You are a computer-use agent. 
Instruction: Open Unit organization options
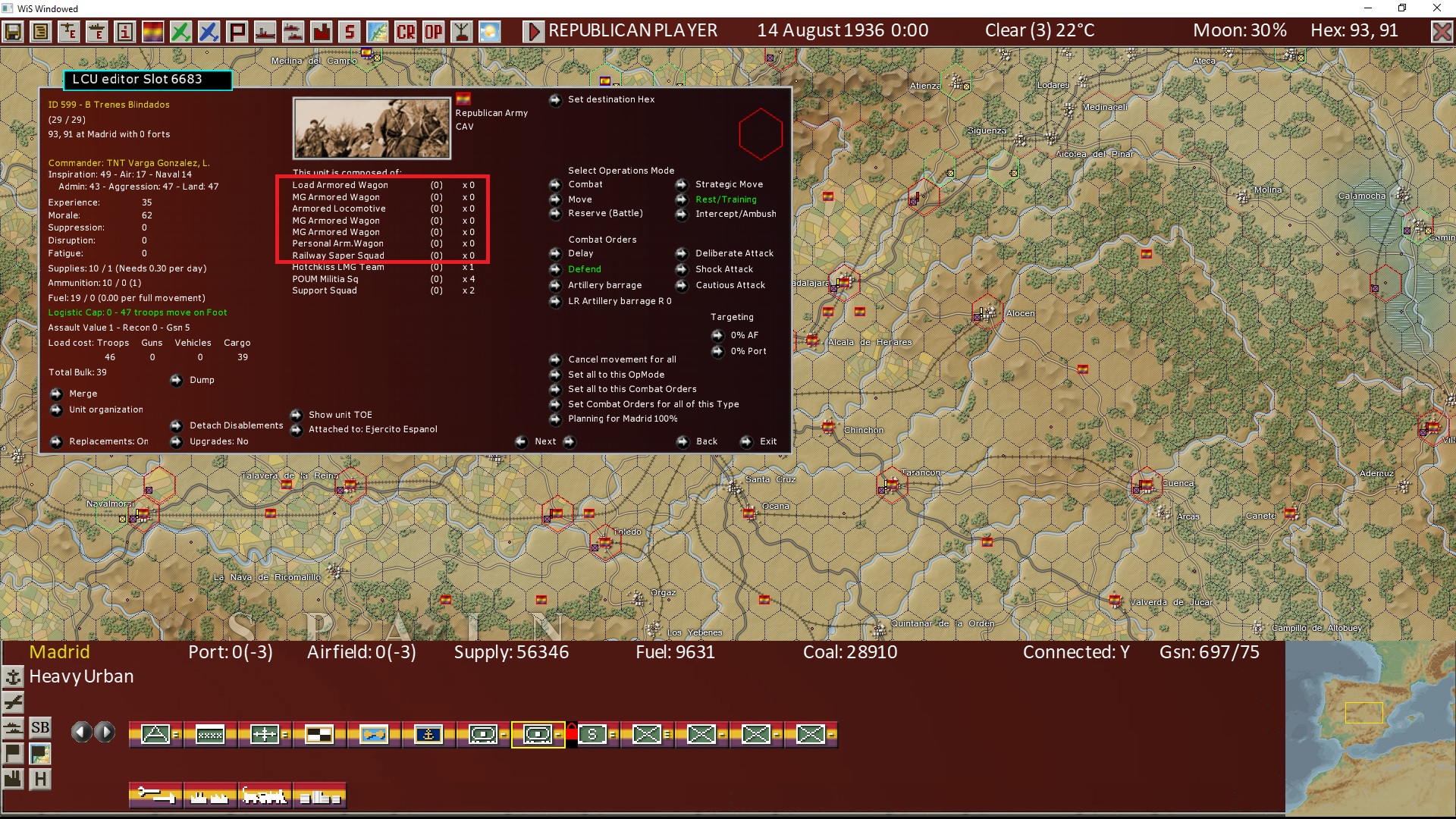(x=56, y=409)
